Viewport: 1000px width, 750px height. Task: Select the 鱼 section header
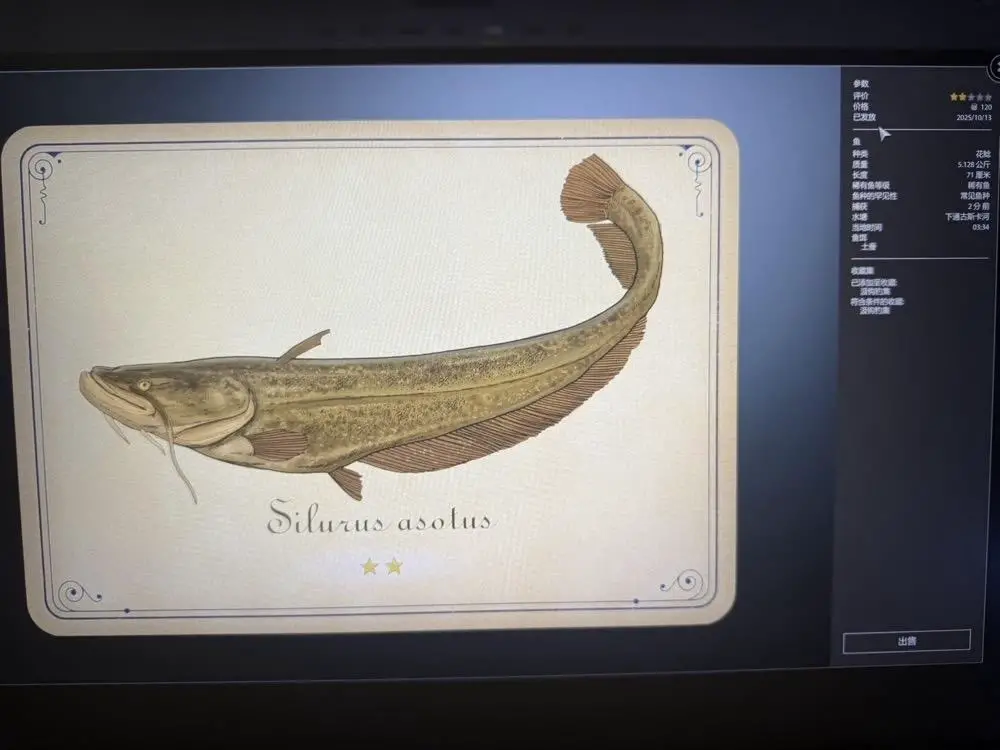tap(855, 142)
